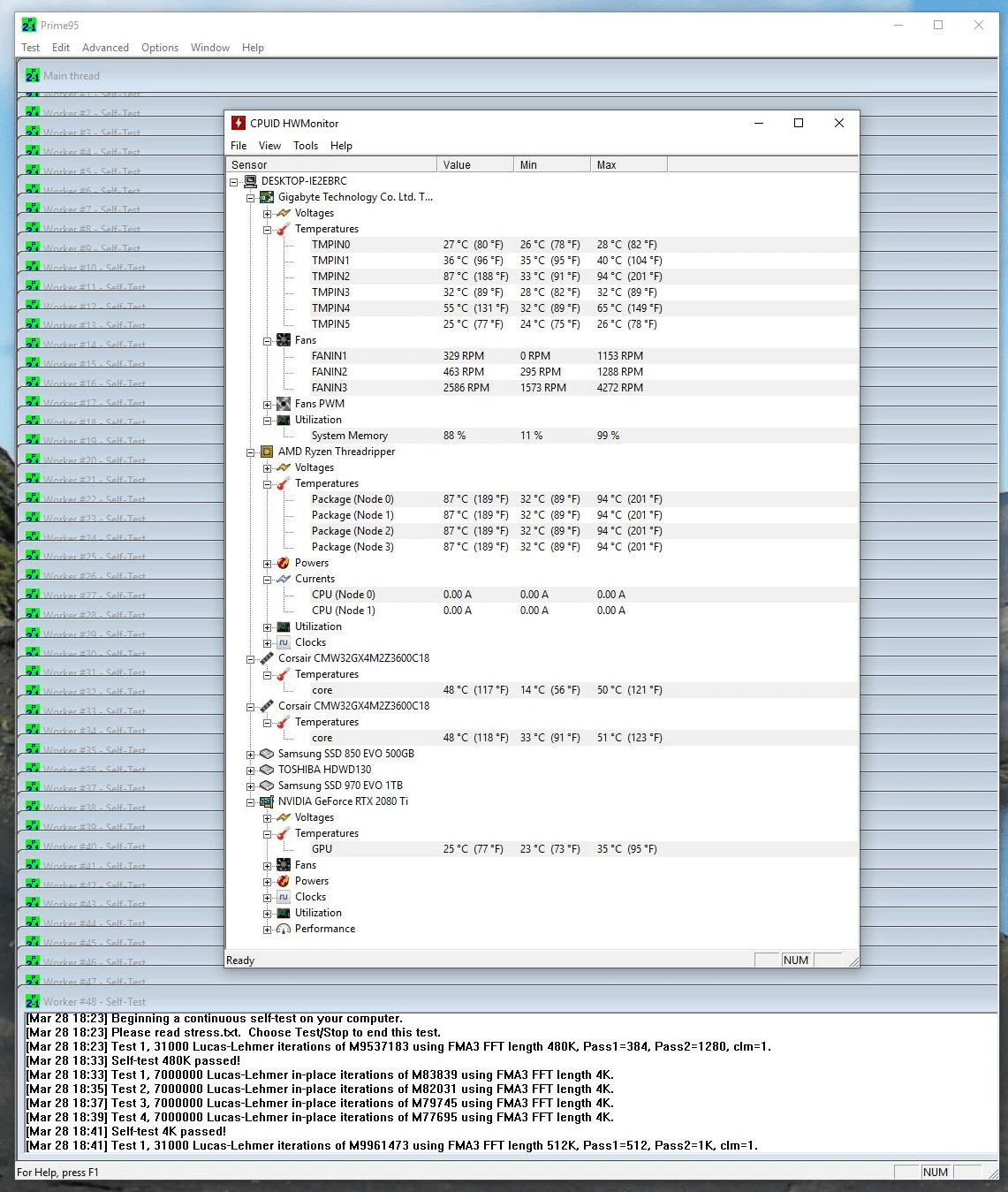Collapse the Gigabyte motherboard Fans node
Image resolution: width=1008 pixels, height=1192 pixels.
[267, 341]
